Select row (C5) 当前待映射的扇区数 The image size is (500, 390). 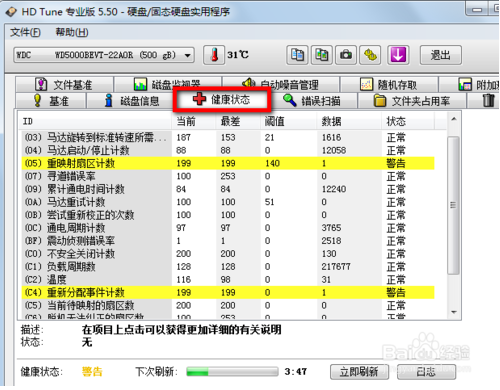(228, 305)
